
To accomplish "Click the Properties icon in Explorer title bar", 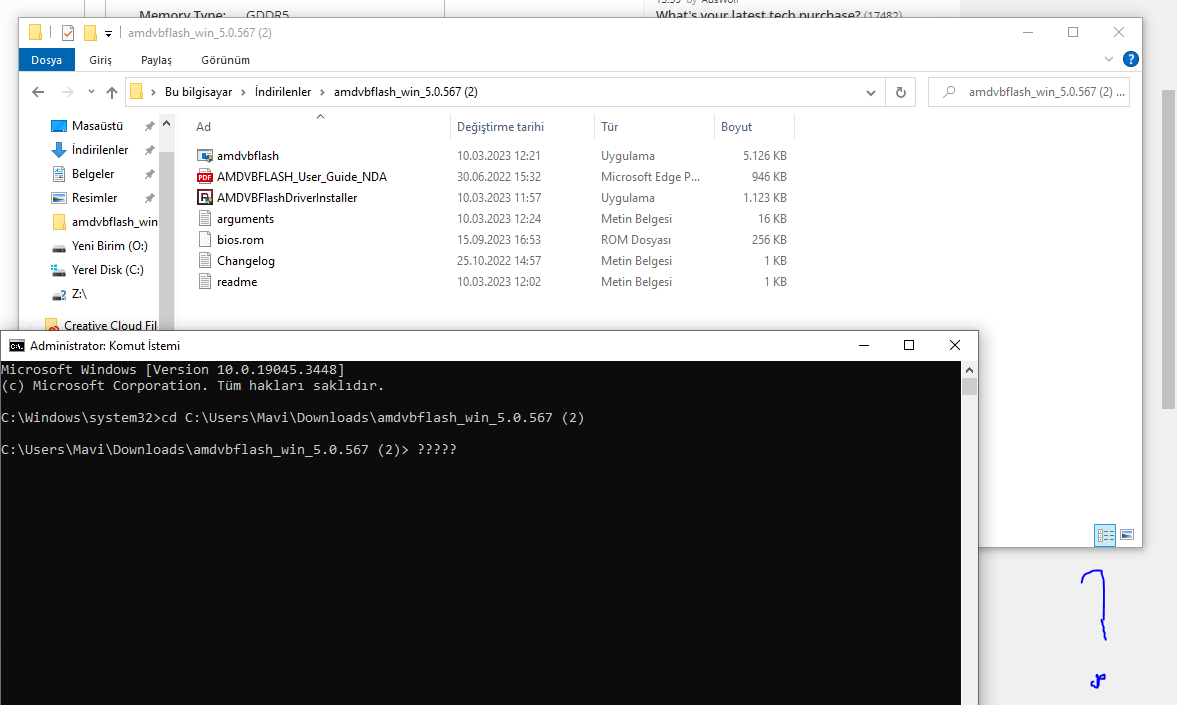I will (x=68, y=33).
